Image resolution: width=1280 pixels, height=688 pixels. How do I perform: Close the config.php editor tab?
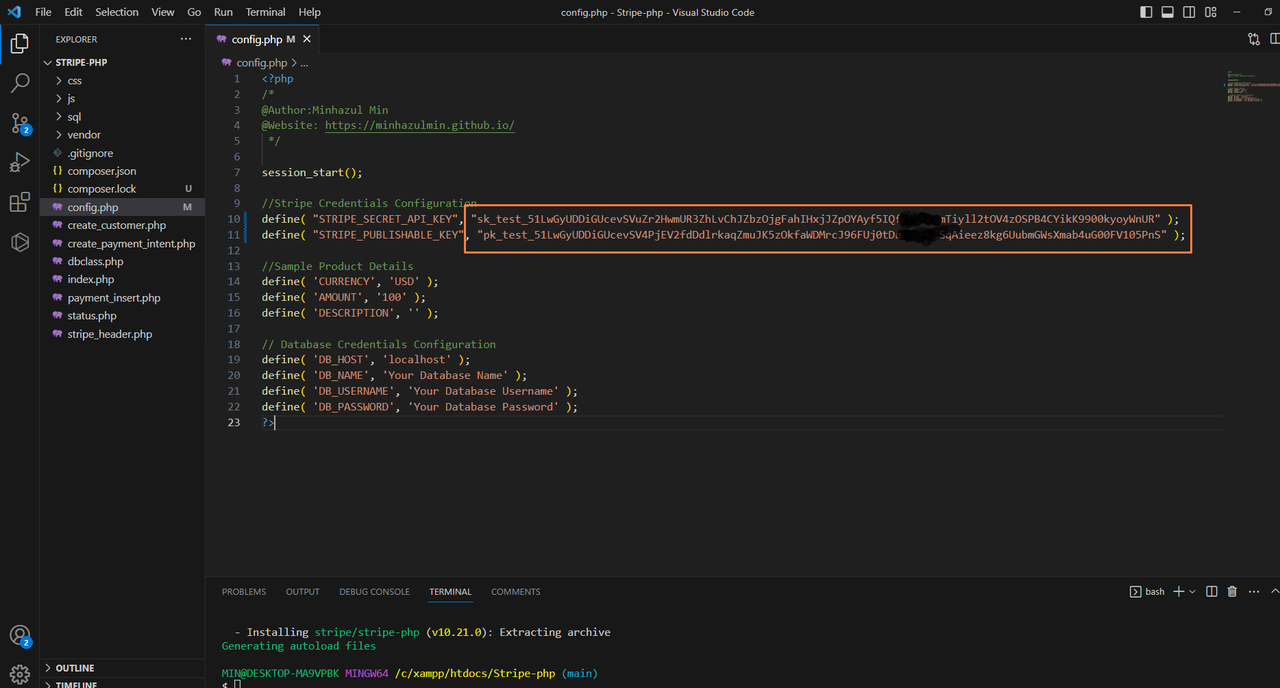click(x=307, y=39)
